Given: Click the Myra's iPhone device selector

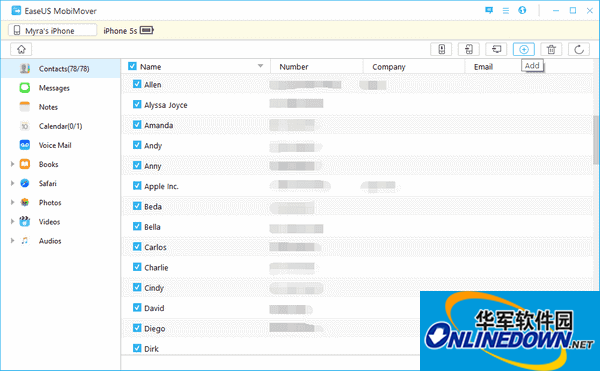Looking at the screenshot, I should [52, 30].
